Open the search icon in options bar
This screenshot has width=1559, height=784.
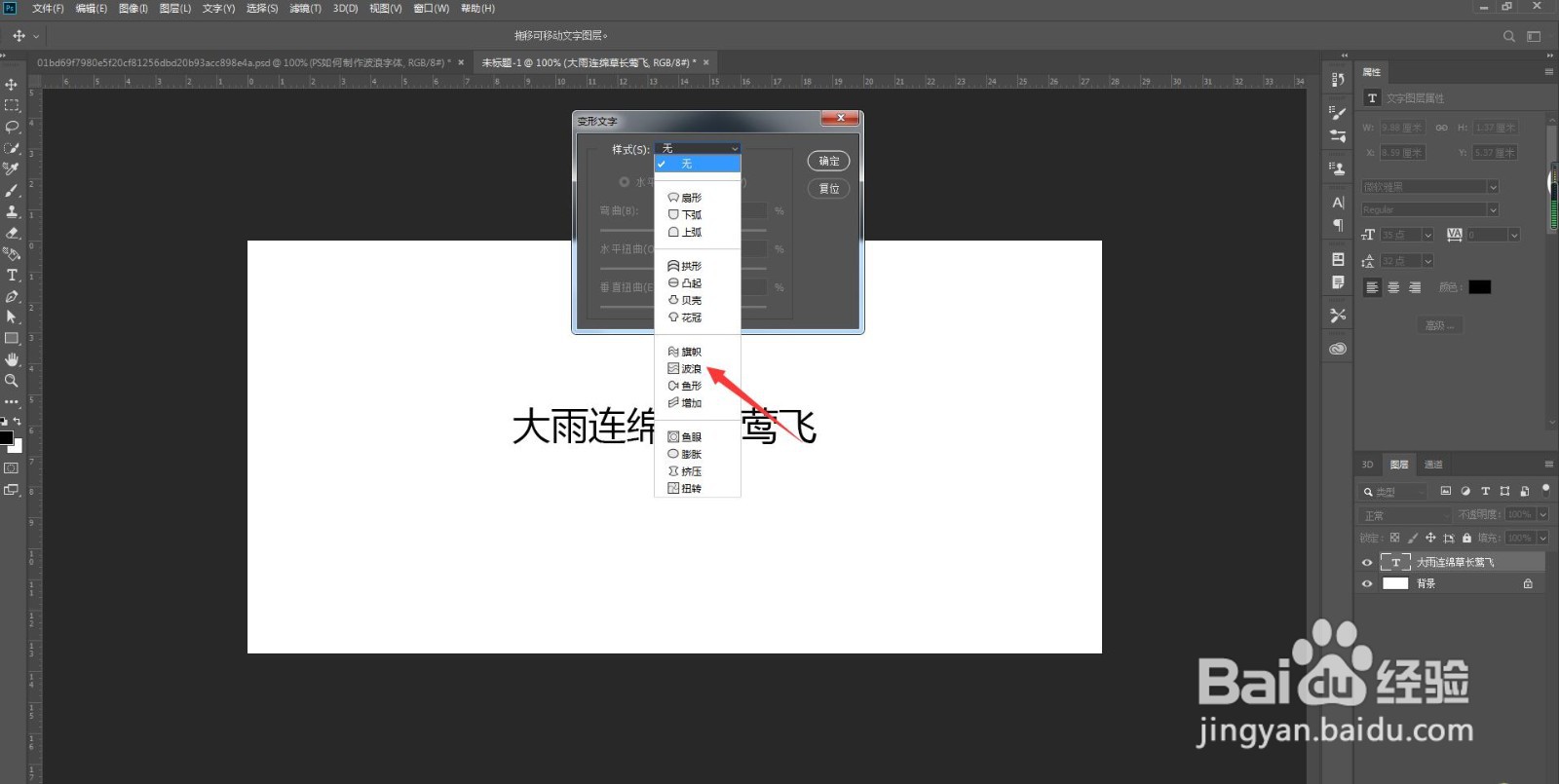click(1509, 36)
